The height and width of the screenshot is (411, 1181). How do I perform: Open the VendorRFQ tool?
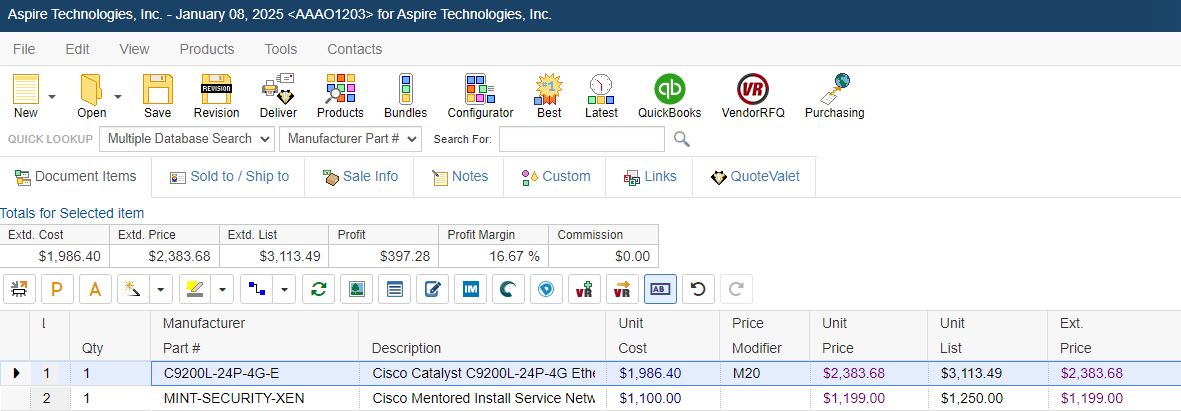tap(752, 95)
